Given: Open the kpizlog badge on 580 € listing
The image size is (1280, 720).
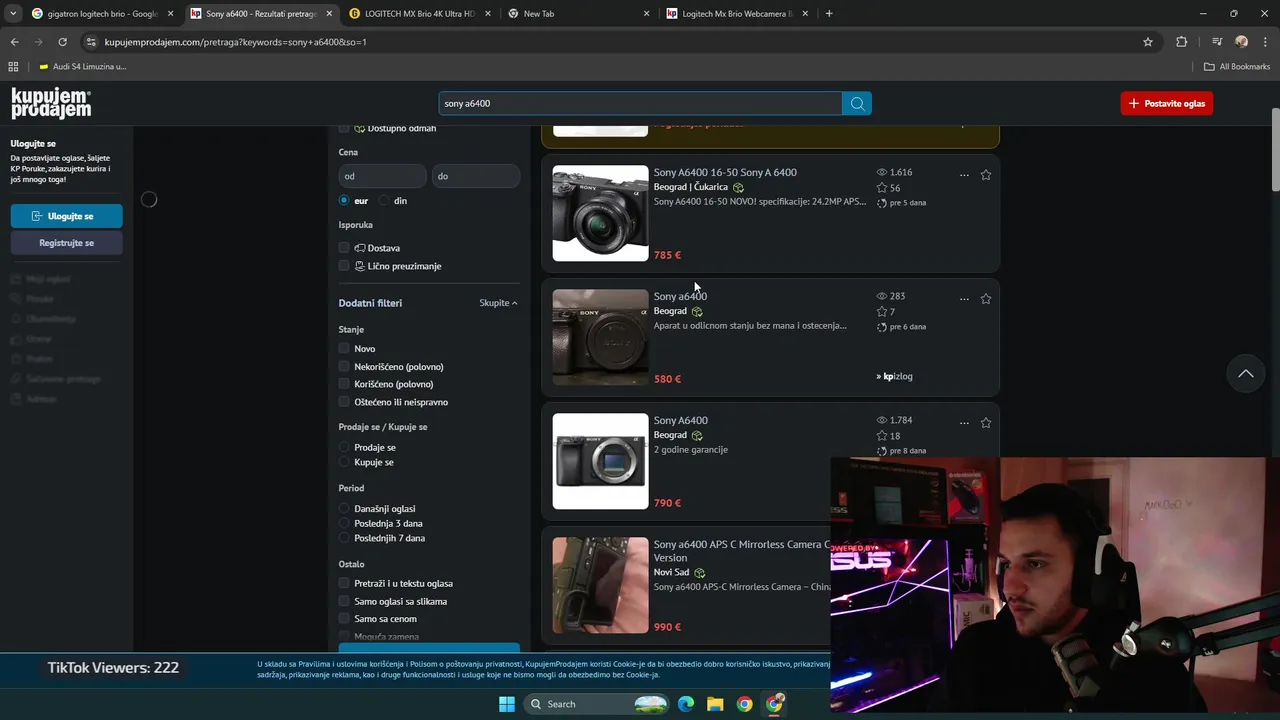Looking at the screenshot, I should click(x=895, y=376).
